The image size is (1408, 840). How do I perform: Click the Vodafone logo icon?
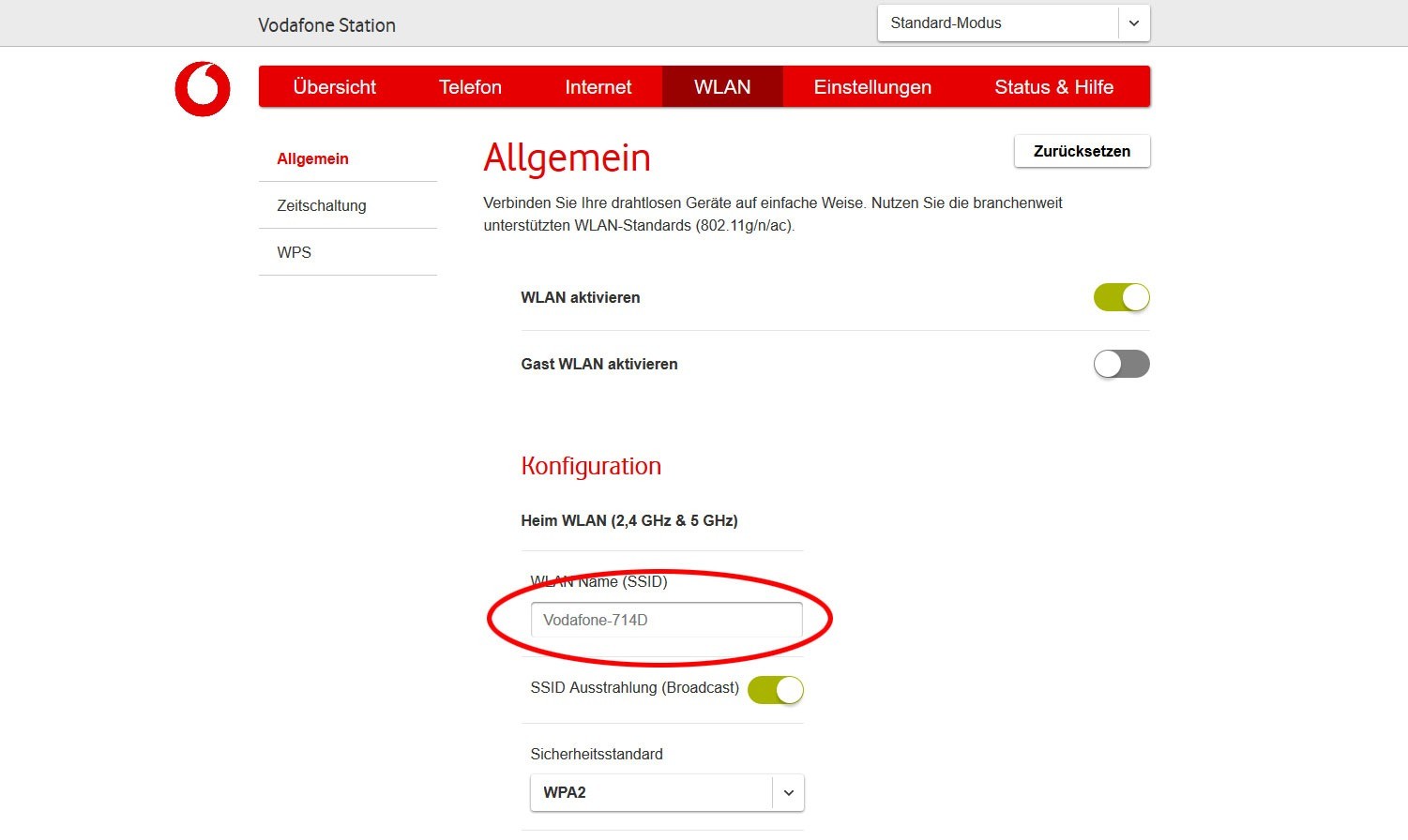(203, 89)
